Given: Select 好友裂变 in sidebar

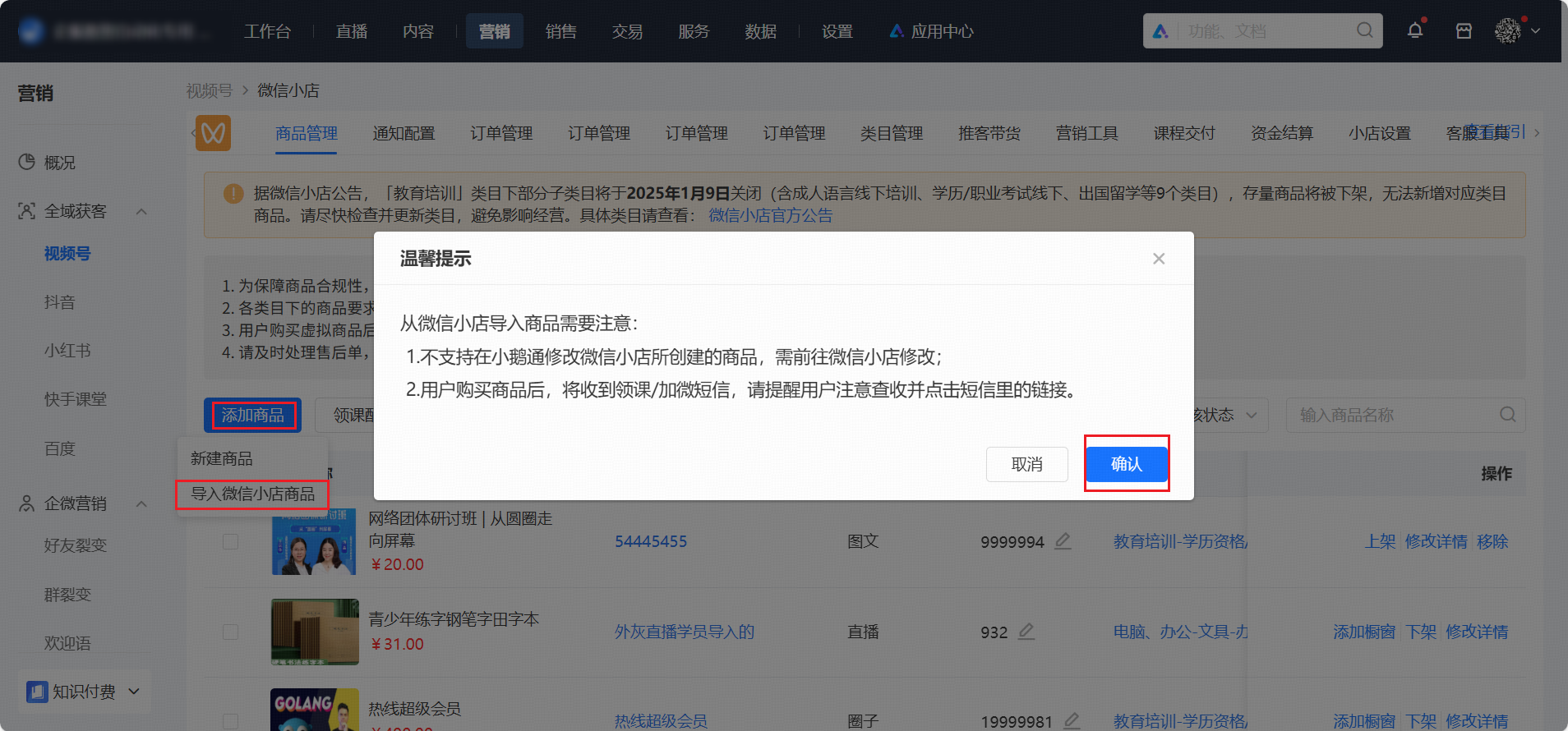Looking at the screenshot, I should point(76,545).
